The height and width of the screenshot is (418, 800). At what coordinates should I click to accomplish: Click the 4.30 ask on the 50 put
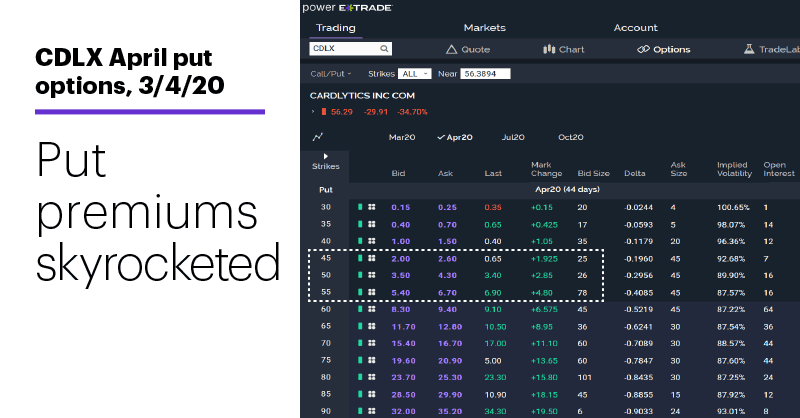[x=447, y=276]
